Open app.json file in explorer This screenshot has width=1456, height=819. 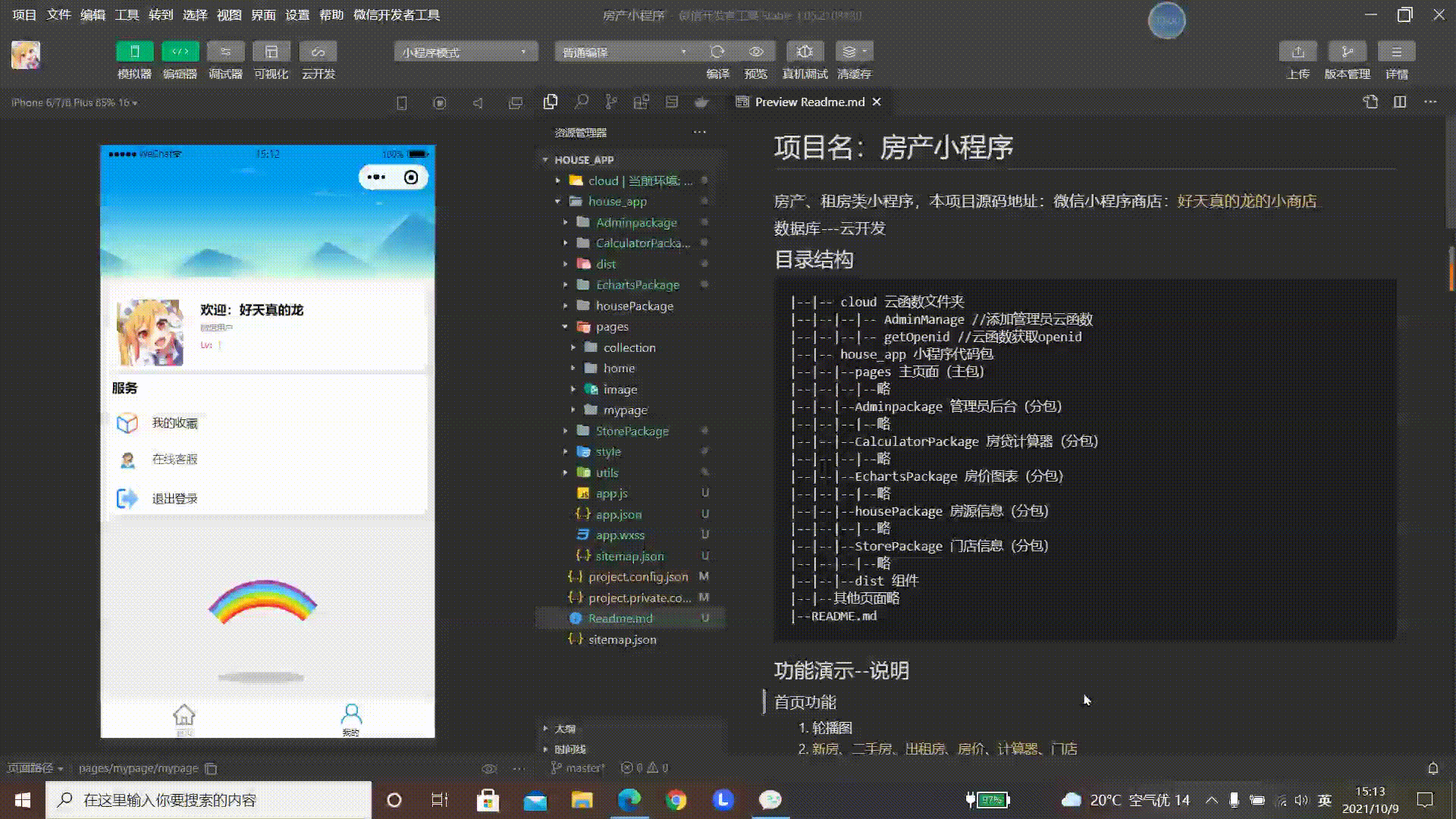click(618, 514)
